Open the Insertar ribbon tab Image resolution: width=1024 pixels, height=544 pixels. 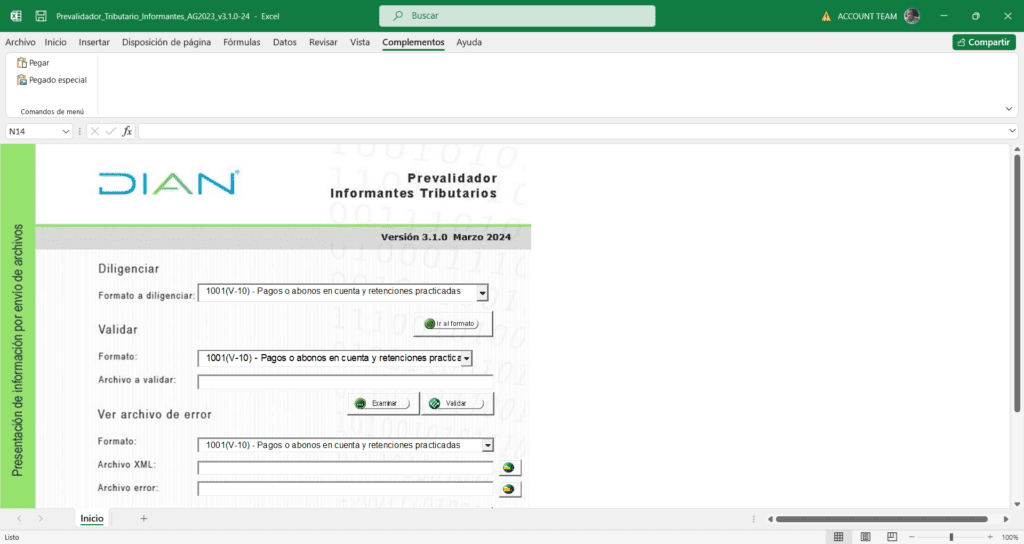click(x=94, y=42)
